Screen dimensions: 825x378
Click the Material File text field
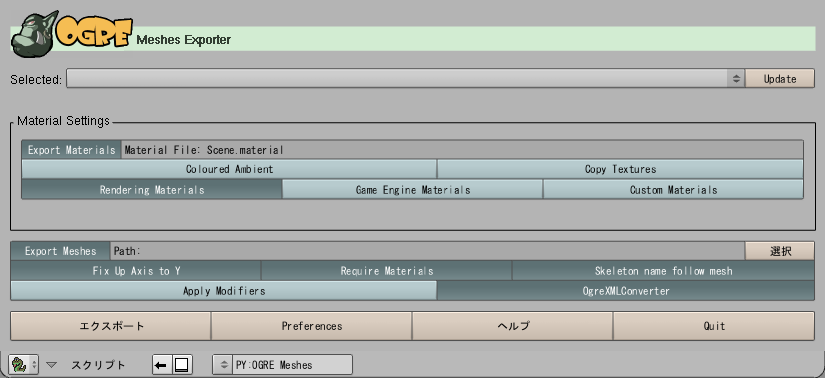click(x=462, y=150)
